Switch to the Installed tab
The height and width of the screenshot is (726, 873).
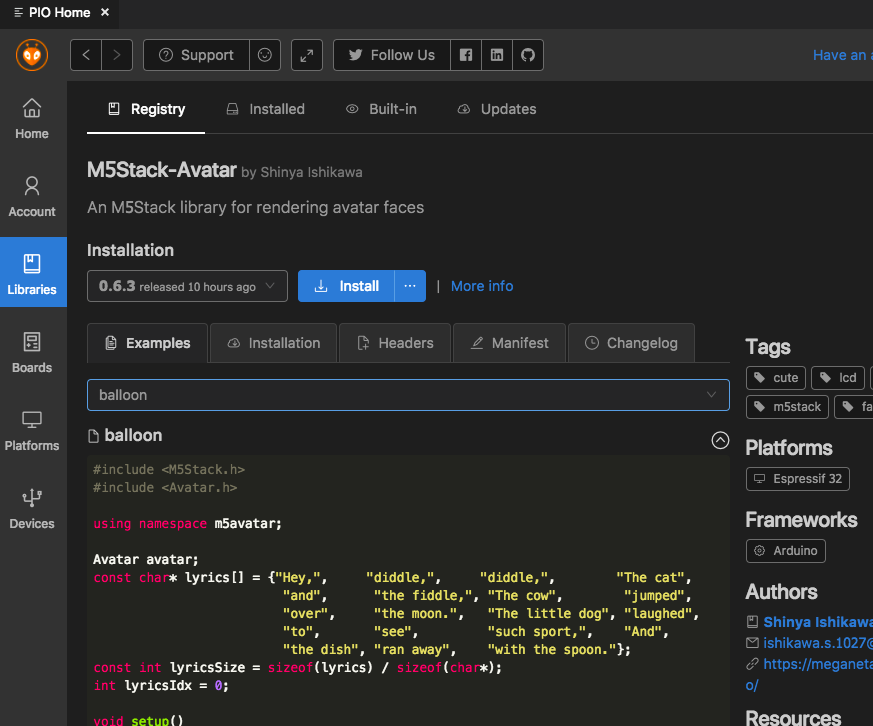(x=266, y=109)
